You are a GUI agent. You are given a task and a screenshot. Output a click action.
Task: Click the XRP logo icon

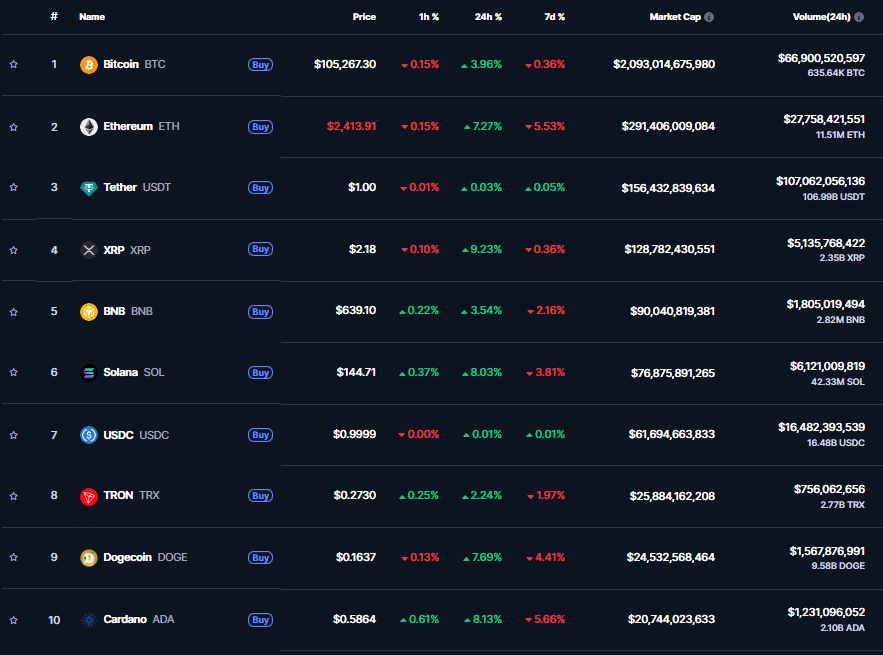(x=88, y=249)
